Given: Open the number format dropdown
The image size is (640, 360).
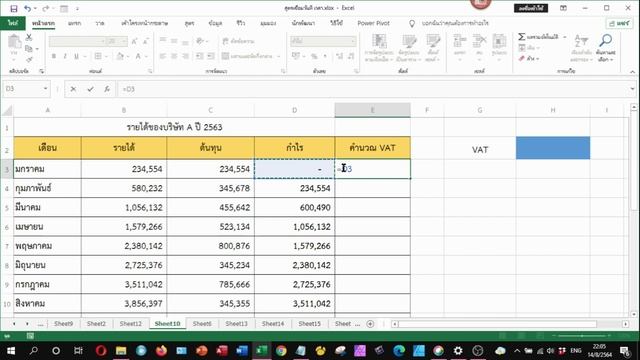Looking at the screenshot, I should (353, 41).
